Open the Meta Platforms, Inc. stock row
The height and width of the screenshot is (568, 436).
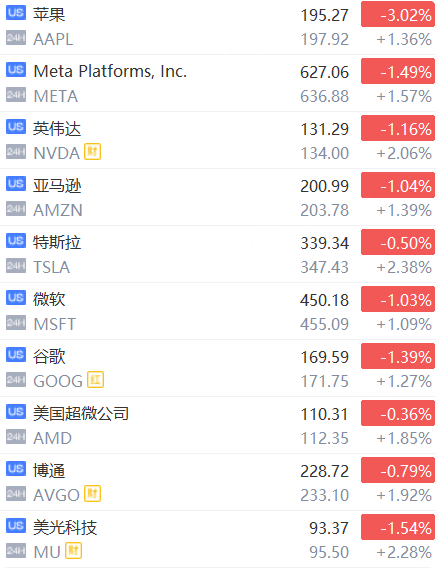coord(218,83)
